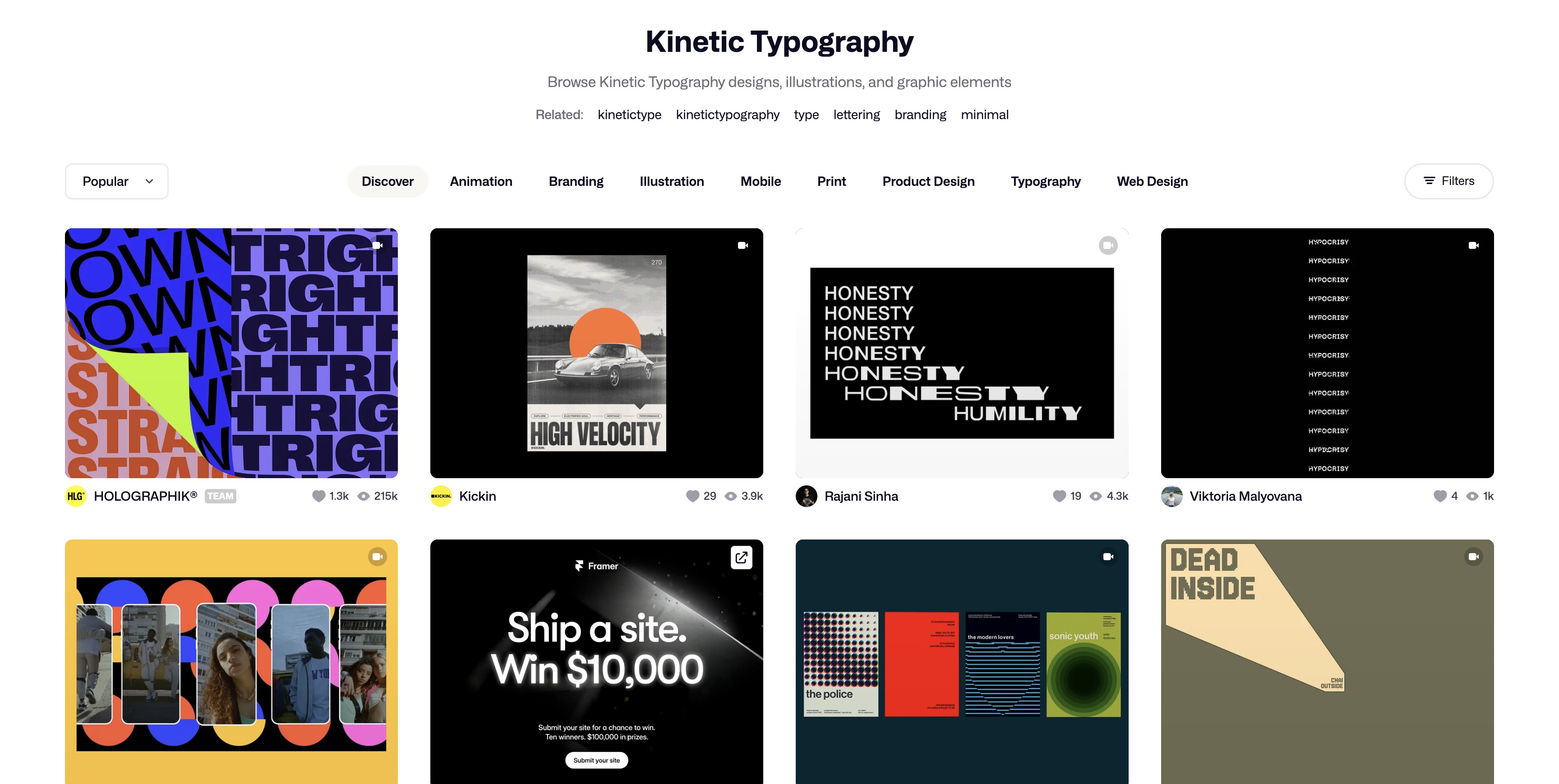Like the Kickin High Velocity shot
1559x784 pixels.
[692, 496]
